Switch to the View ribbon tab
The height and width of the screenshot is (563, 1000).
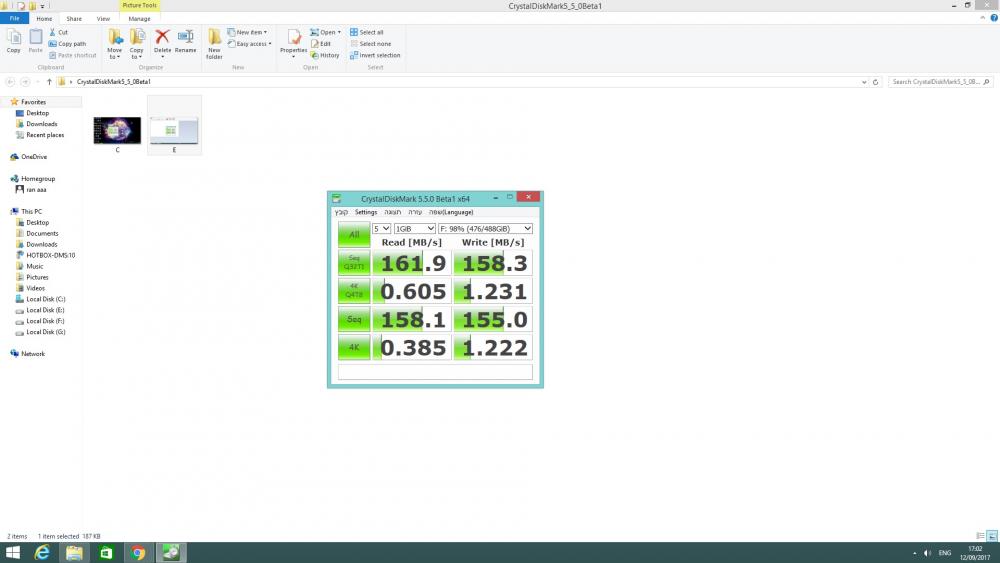(x=103, y=18)
